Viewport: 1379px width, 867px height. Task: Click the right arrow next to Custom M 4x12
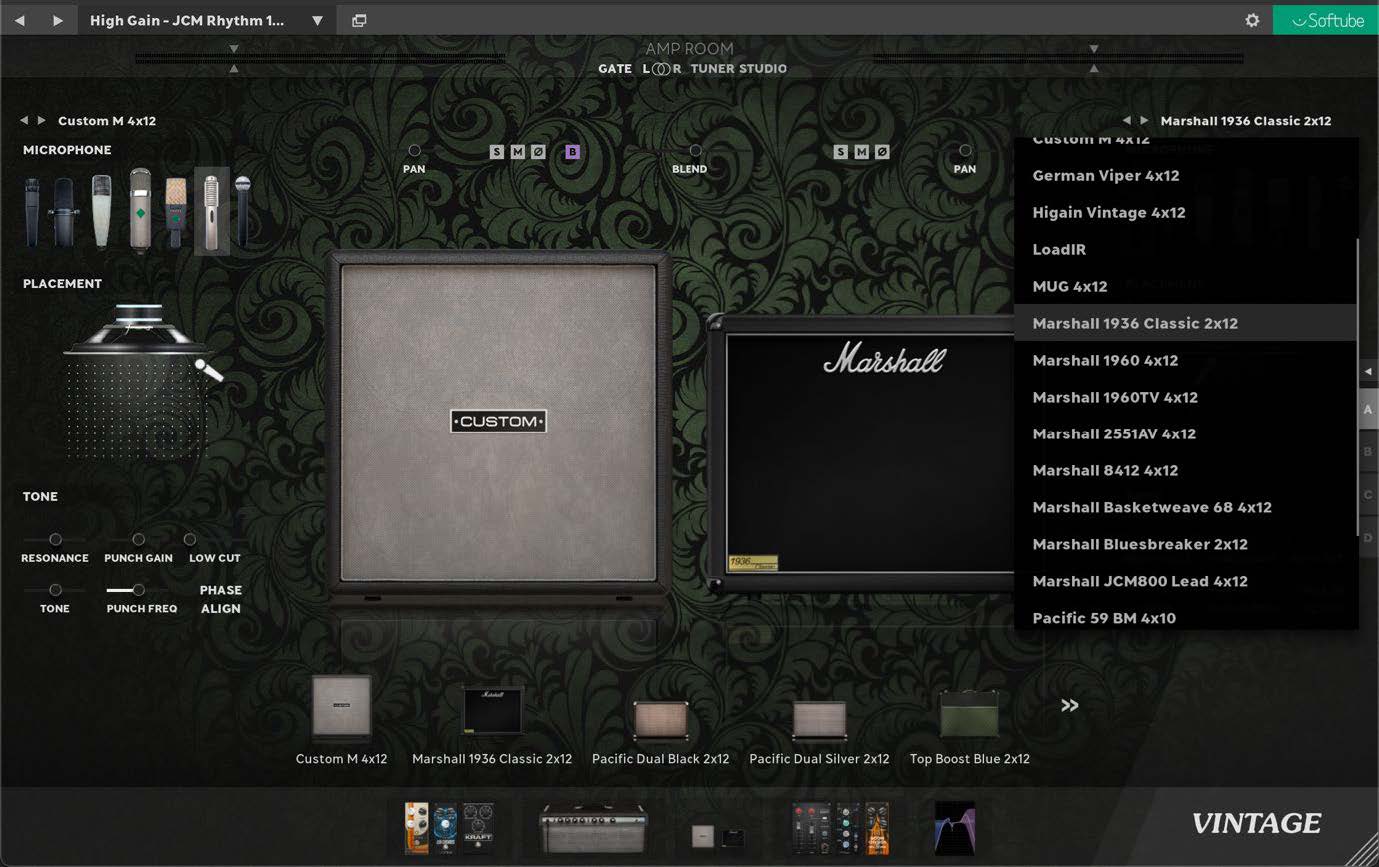[x=42, y=120]
